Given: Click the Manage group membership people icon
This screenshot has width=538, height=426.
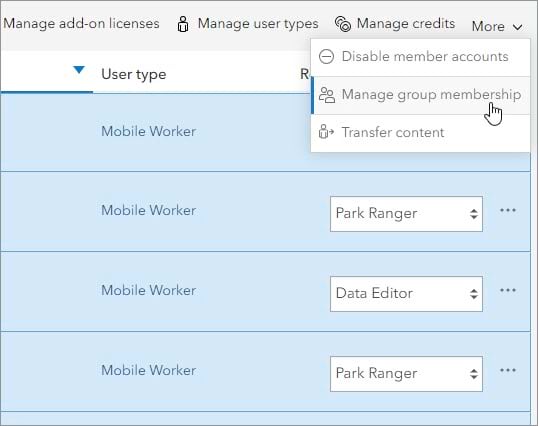Looking at the screenshot, I should (327, 95).
